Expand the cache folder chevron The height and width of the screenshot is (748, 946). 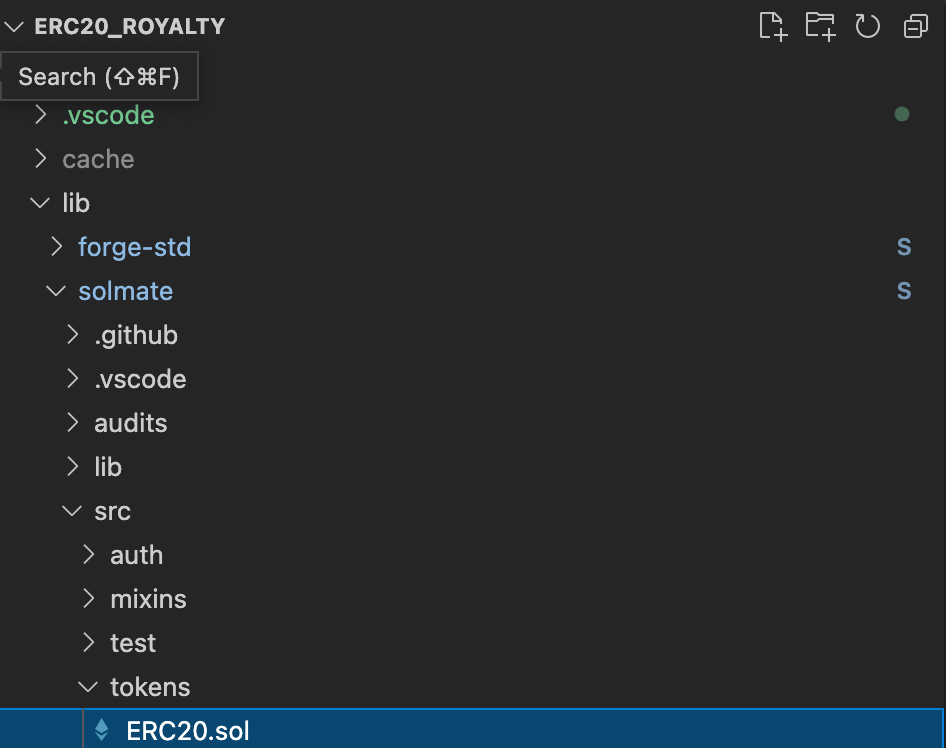[40, 159]
